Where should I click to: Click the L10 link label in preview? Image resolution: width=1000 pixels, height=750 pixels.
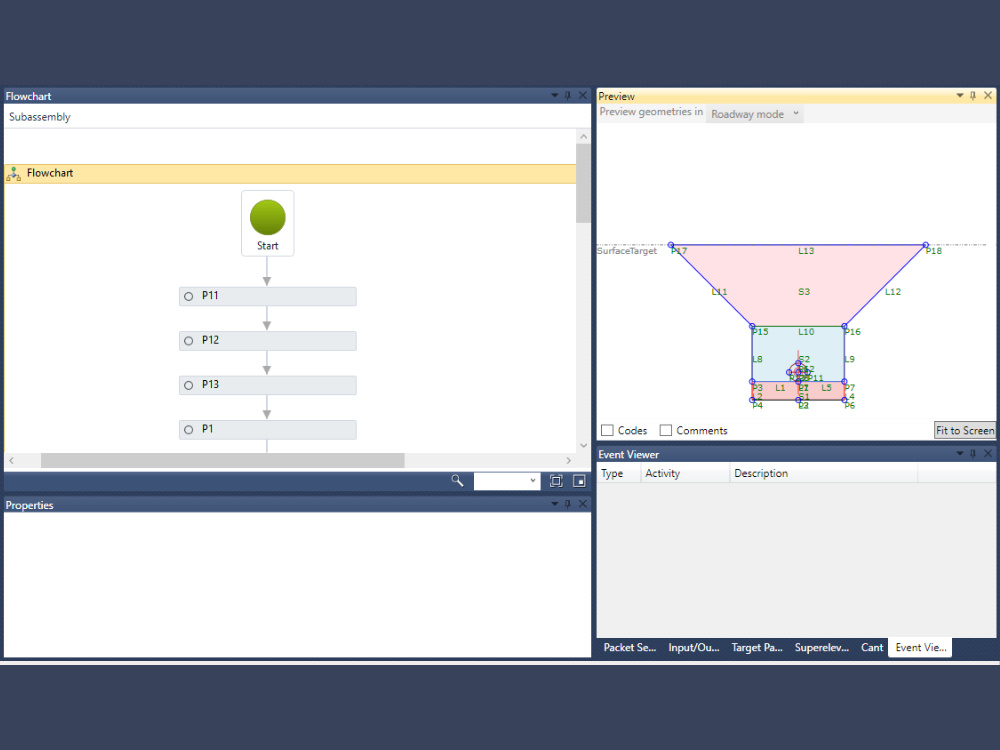click(806, 332)
